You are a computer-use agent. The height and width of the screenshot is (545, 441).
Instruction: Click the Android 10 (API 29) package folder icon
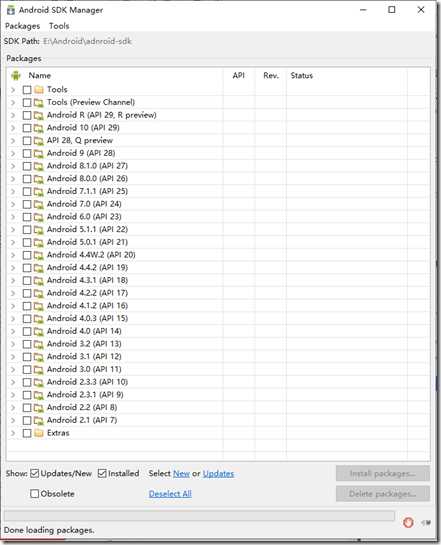tap(39, 128)
